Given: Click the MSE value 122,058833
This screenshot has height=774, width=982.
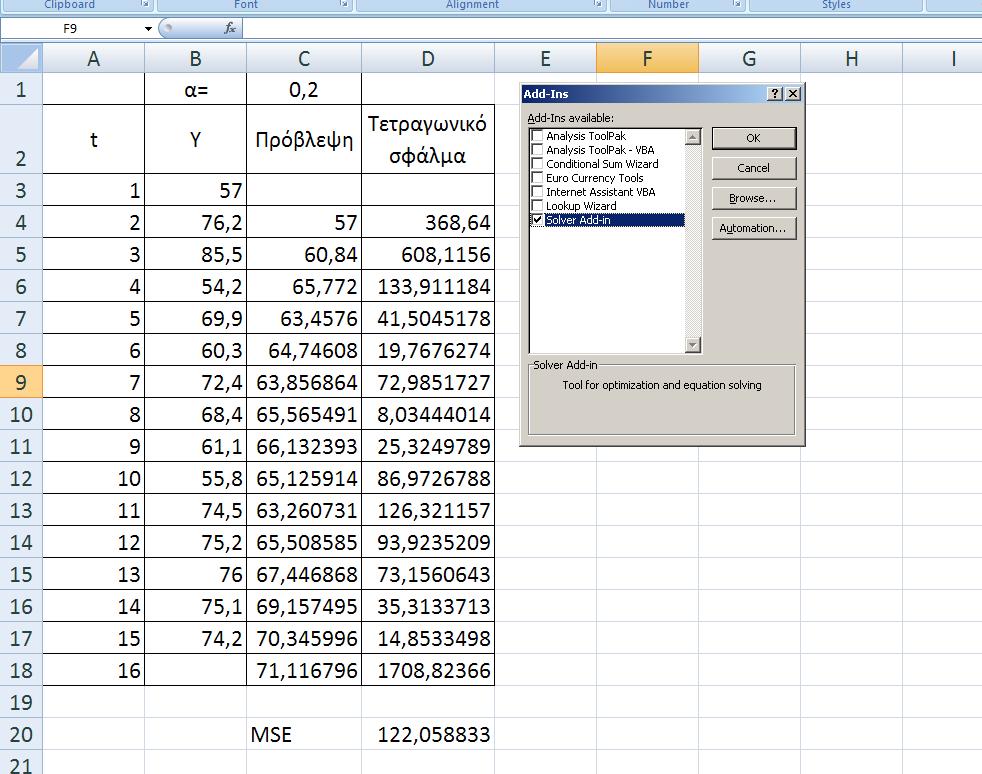Looking at the screenshot, I should [428, 734].
